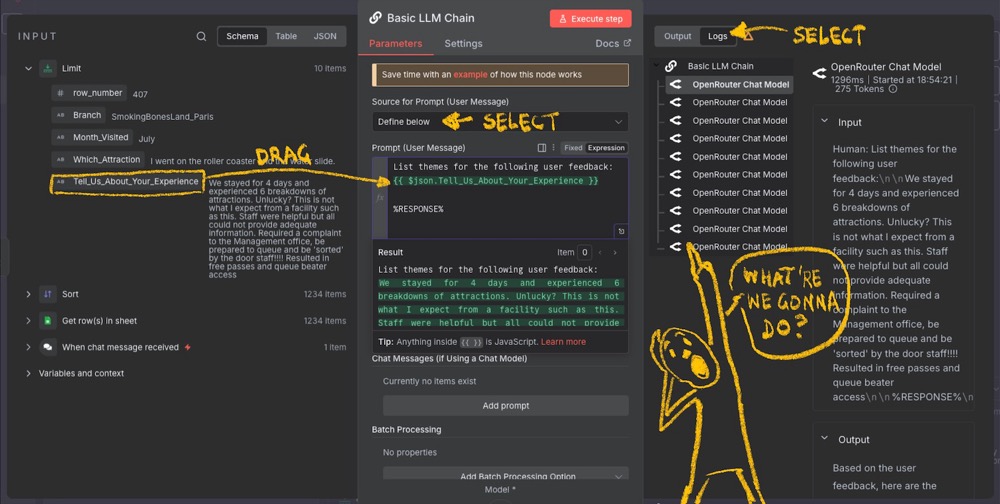Select first OpenRouter Chat Model log entry
The width and height of the screenshot is (1000, 504).
click(740, 85)
